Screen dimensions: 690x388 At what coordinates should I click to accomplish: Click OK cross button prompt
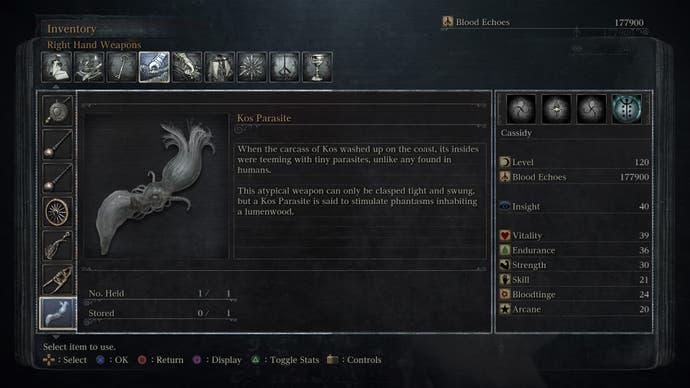[x=112, y=360]
